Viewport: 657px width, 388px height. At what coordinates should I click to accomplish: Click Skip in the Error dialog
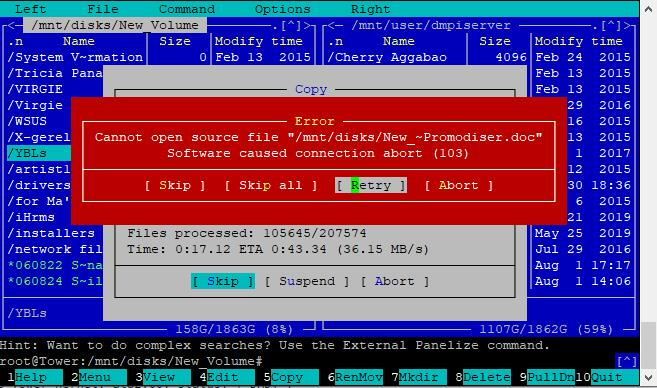(x=175, y=185)
